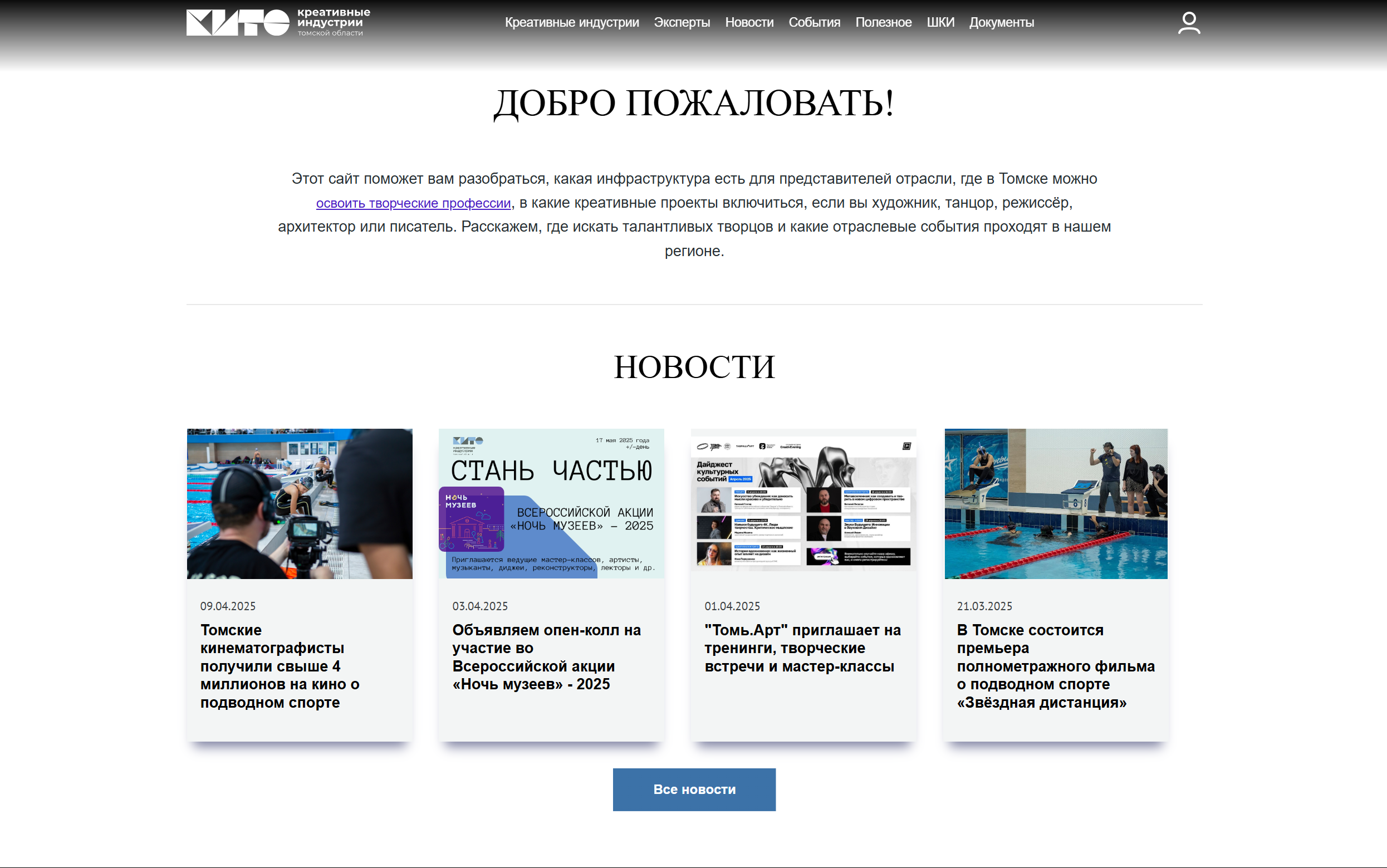The width and height of the screenshot is (1387, 868).
Task: Open the Полезное menu item
Action: 884,22
